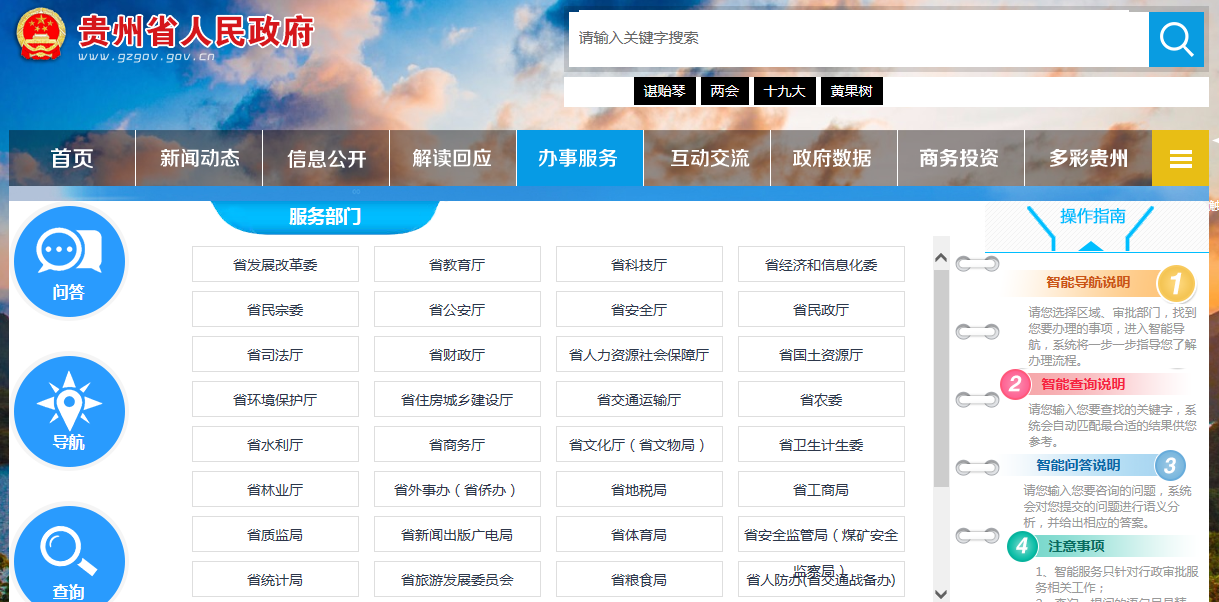This screenshot has height=602, width=1219.
Task: Click the 两会 hot keyword tag
Action: click(724, 91)
